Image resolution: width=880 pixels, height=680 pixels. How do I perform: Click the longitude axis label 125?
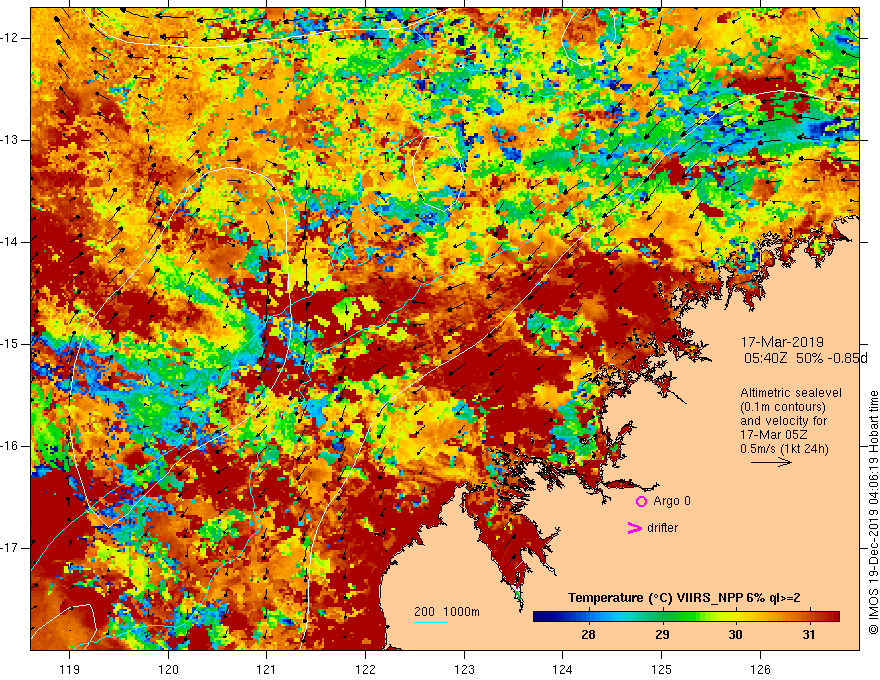(662, 669)
